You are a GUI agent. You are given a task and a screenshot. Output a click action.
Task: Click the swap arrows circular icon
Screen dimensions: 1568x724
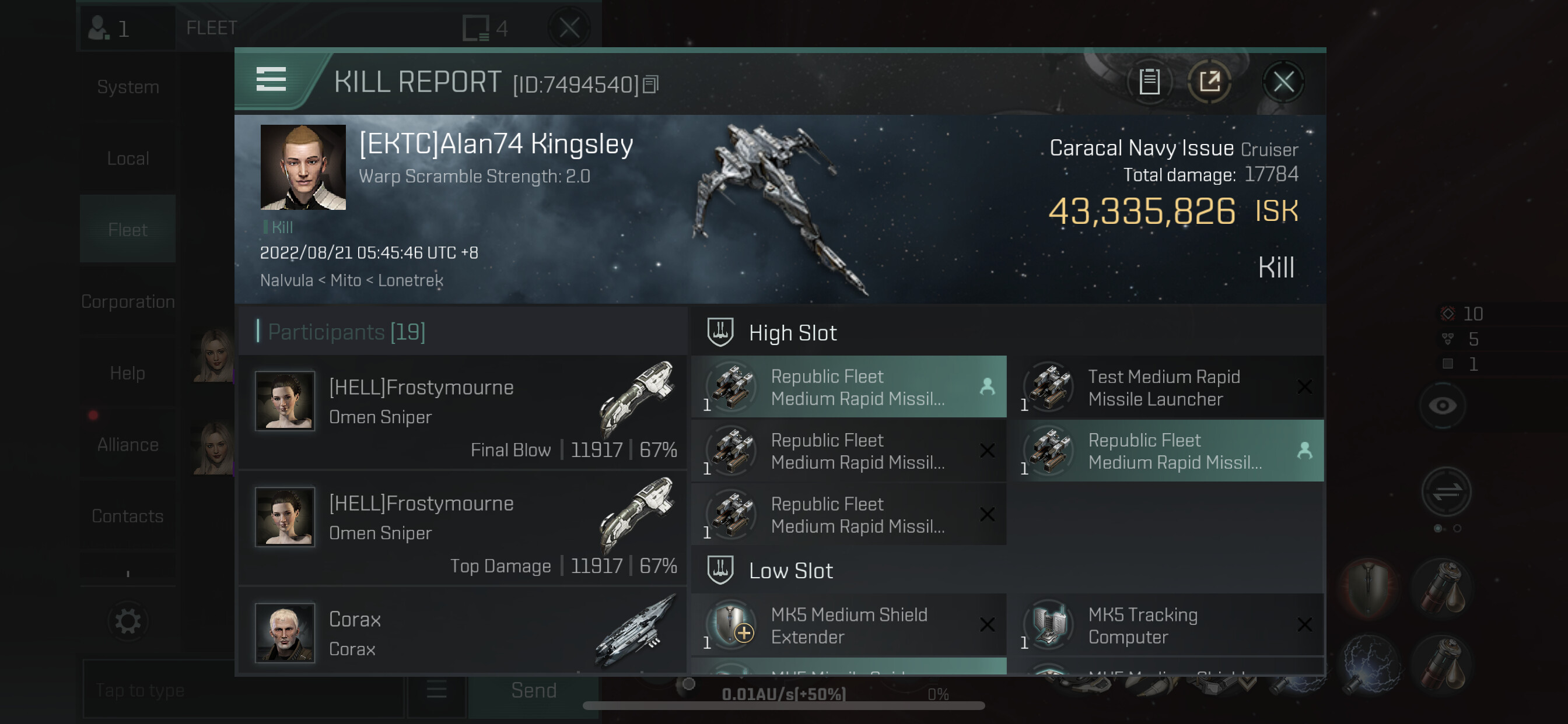(1446, 491)
